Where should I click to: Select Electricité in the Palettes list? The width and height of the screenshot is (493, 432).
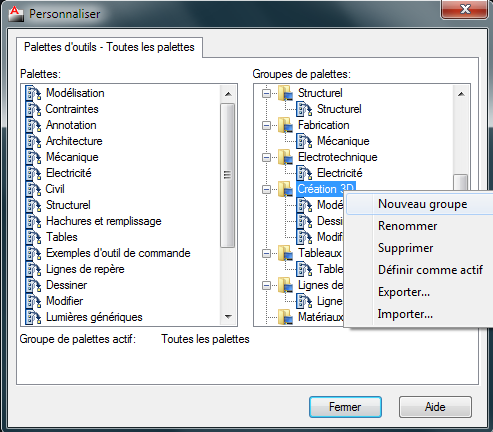pos(69,173)
